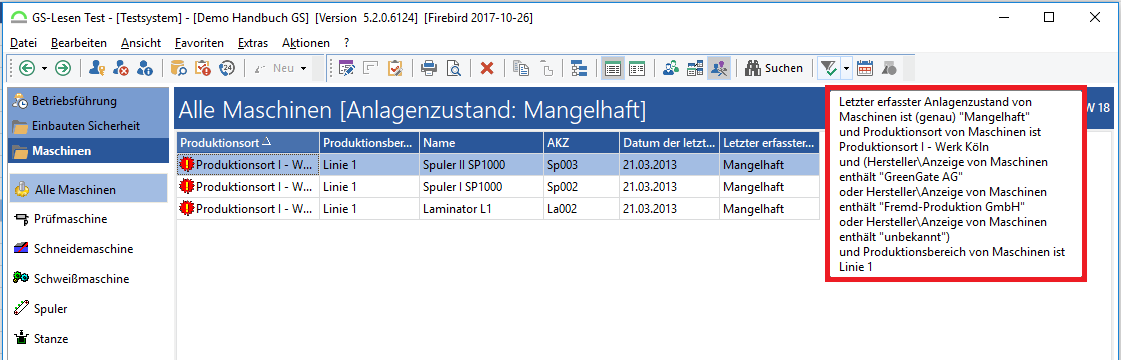Select the Spuler II SP1000 cell

pyautogui.click(x=482, y=165)
